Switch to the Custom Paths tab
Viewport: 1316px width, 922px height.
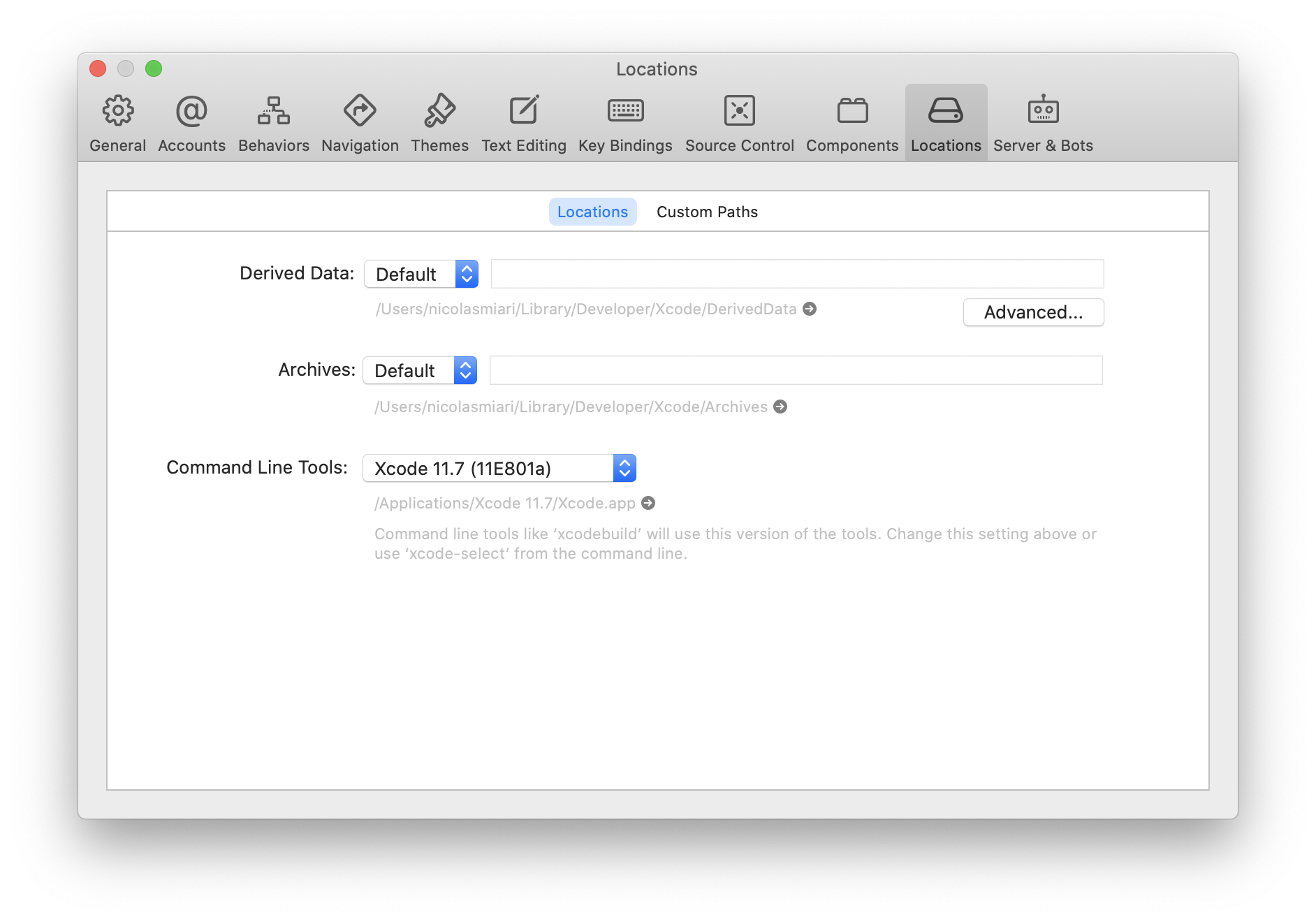(x=707, y=212)
